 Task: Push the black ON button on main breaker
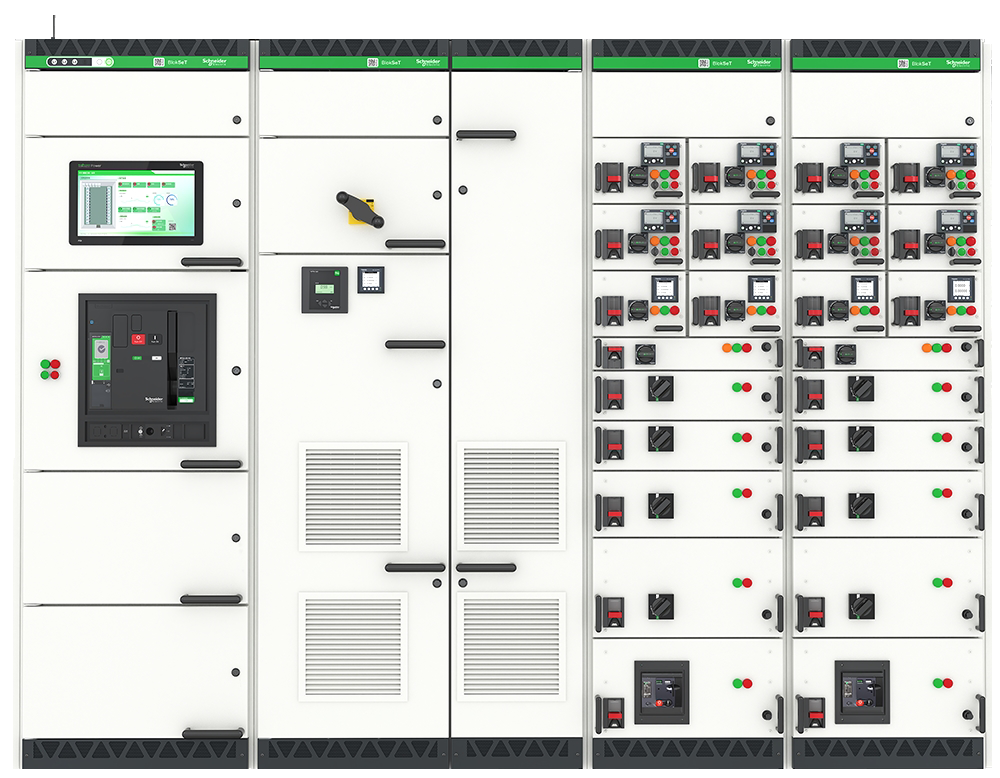[156, 339]
